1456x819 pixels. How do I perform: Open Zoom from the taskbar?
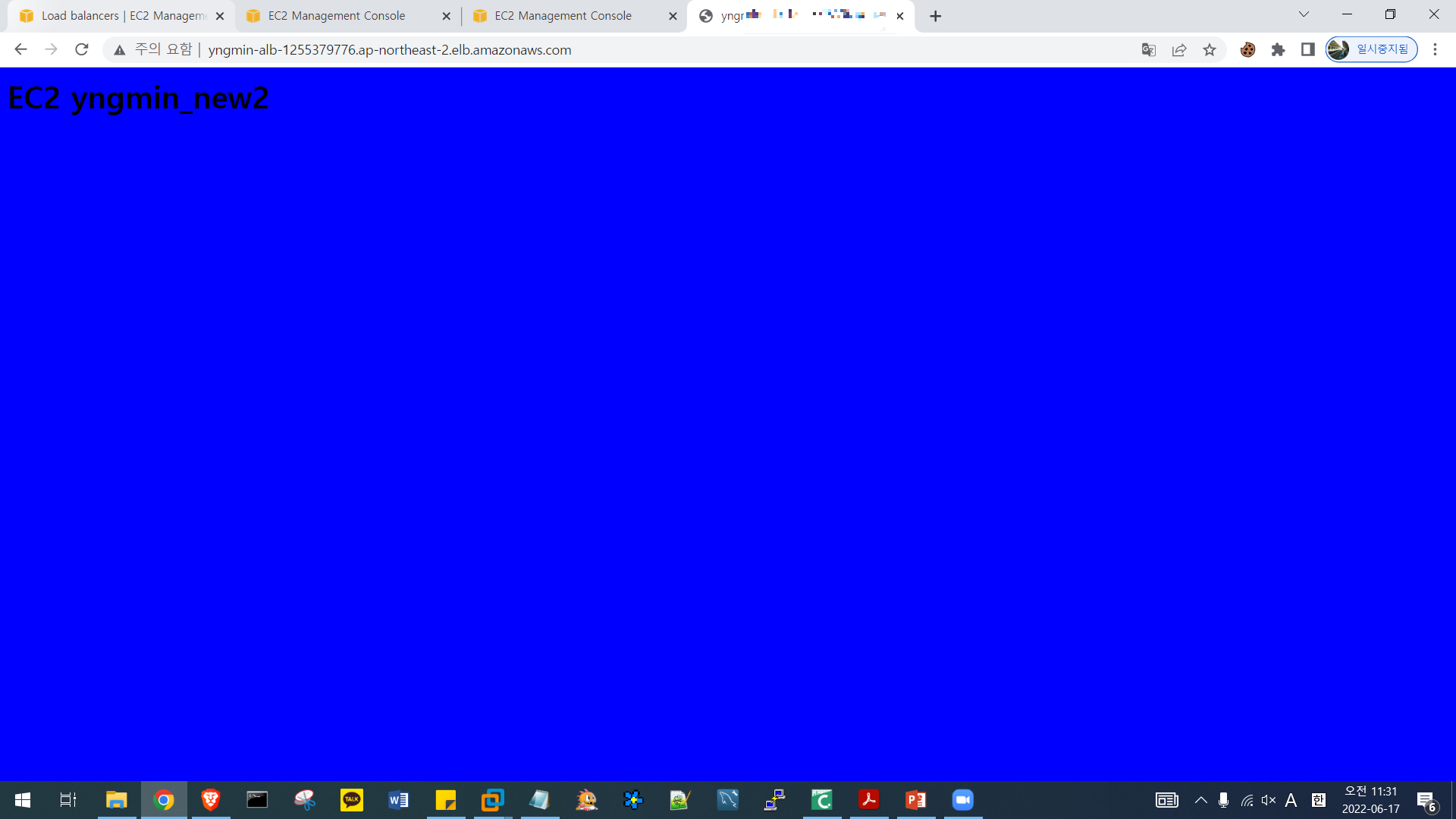tap(963, 800)
